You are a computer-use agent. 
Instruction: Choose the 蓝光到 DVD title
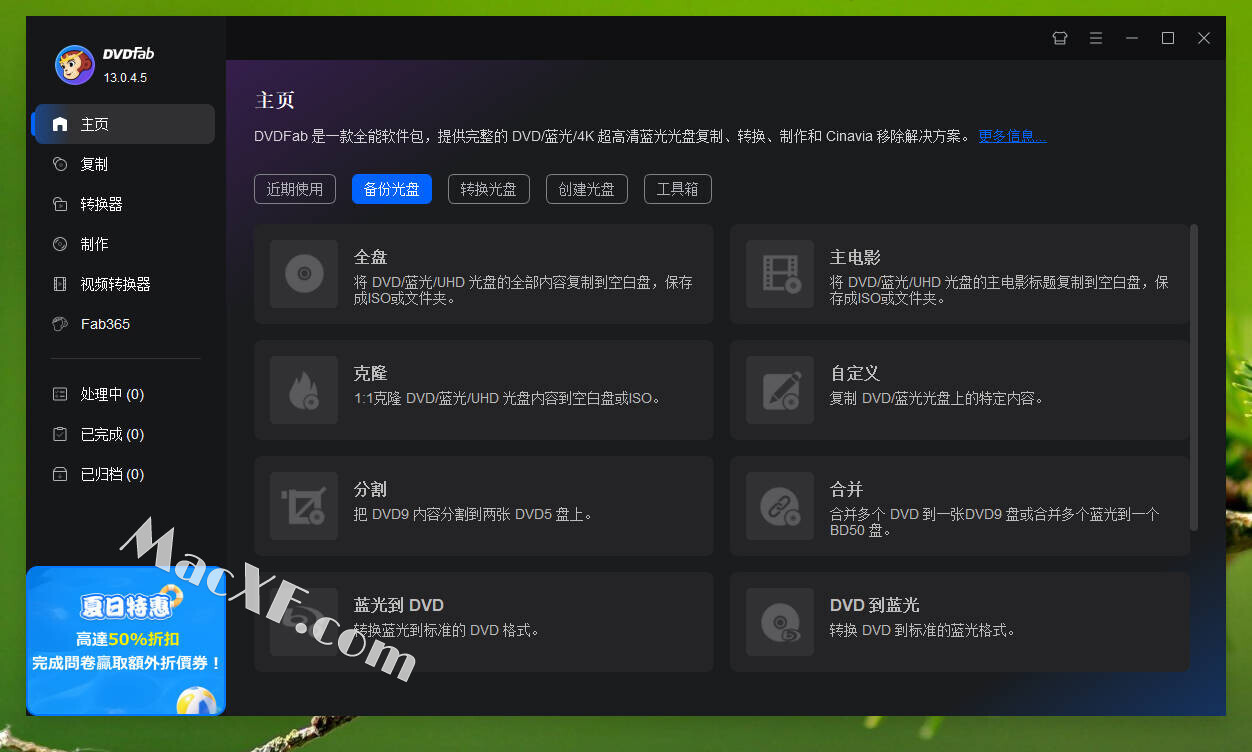pos(399,605)
